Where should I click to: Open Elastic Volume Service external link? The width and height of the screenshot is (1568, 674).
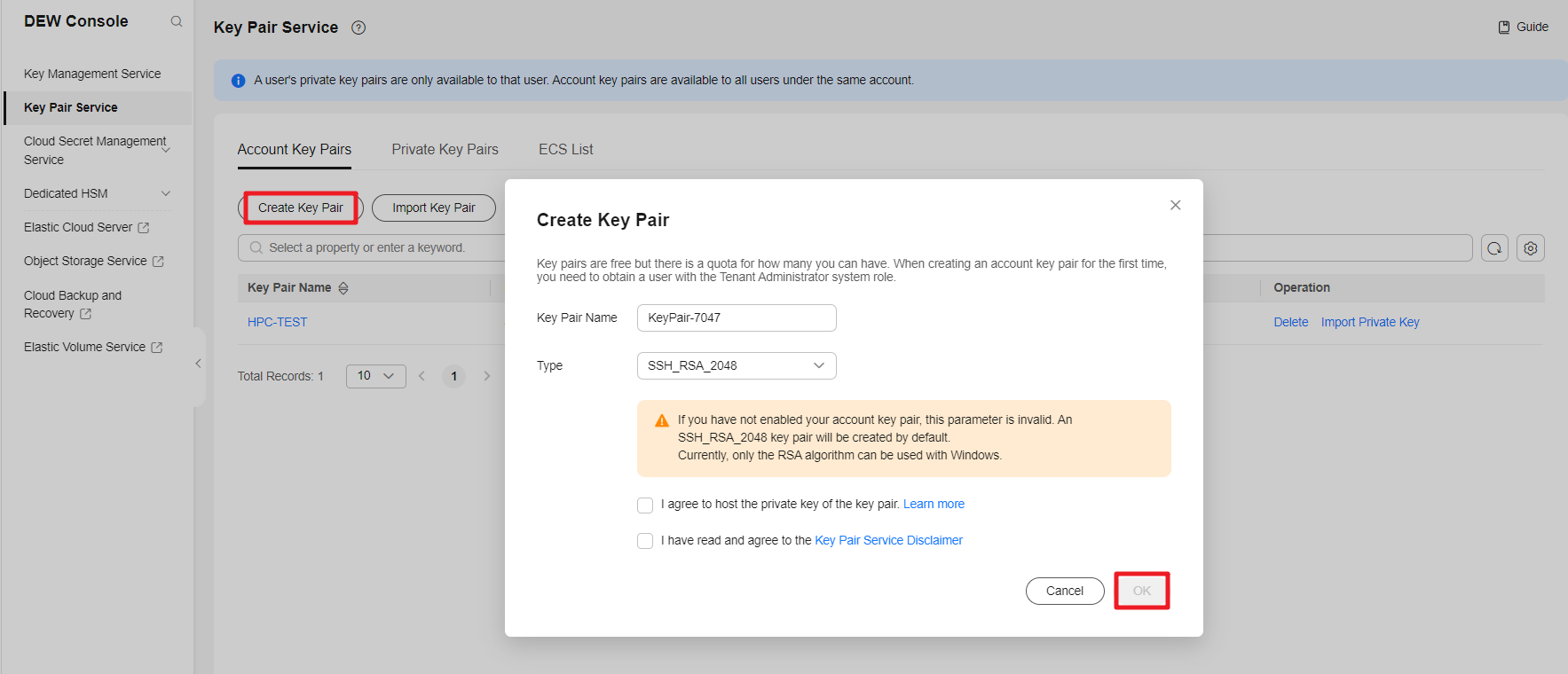(x=157, y=348)
